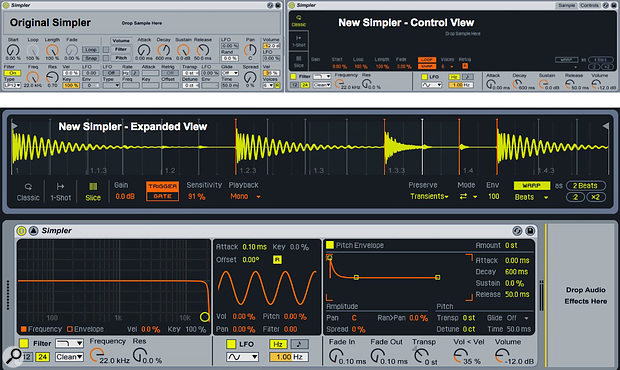Click the last pitch envelope breakpoint
Screen dimensions: 620x370
[437, 278]
